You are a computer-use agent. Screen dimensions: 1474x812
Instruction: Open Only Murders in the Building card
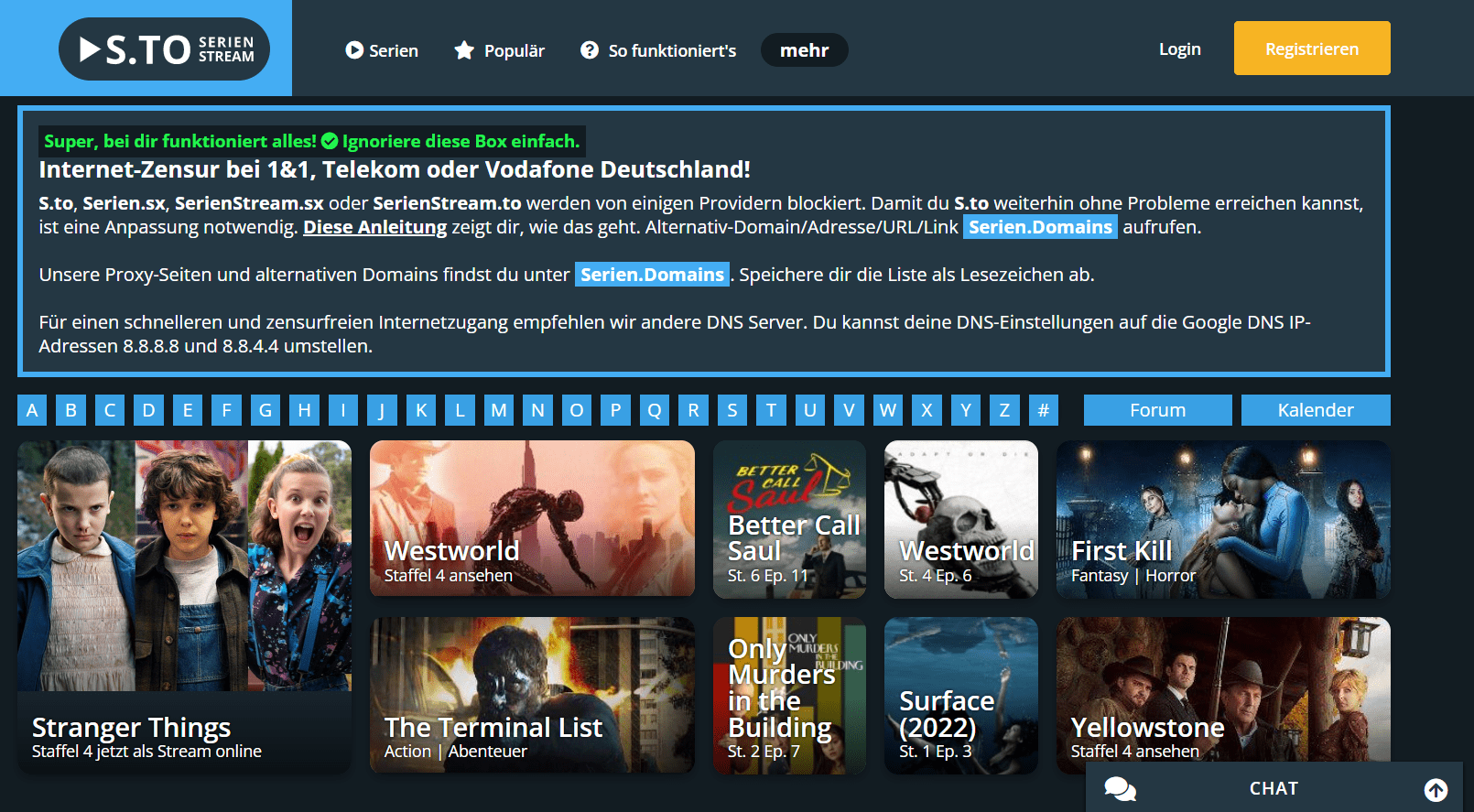[789, 696]
